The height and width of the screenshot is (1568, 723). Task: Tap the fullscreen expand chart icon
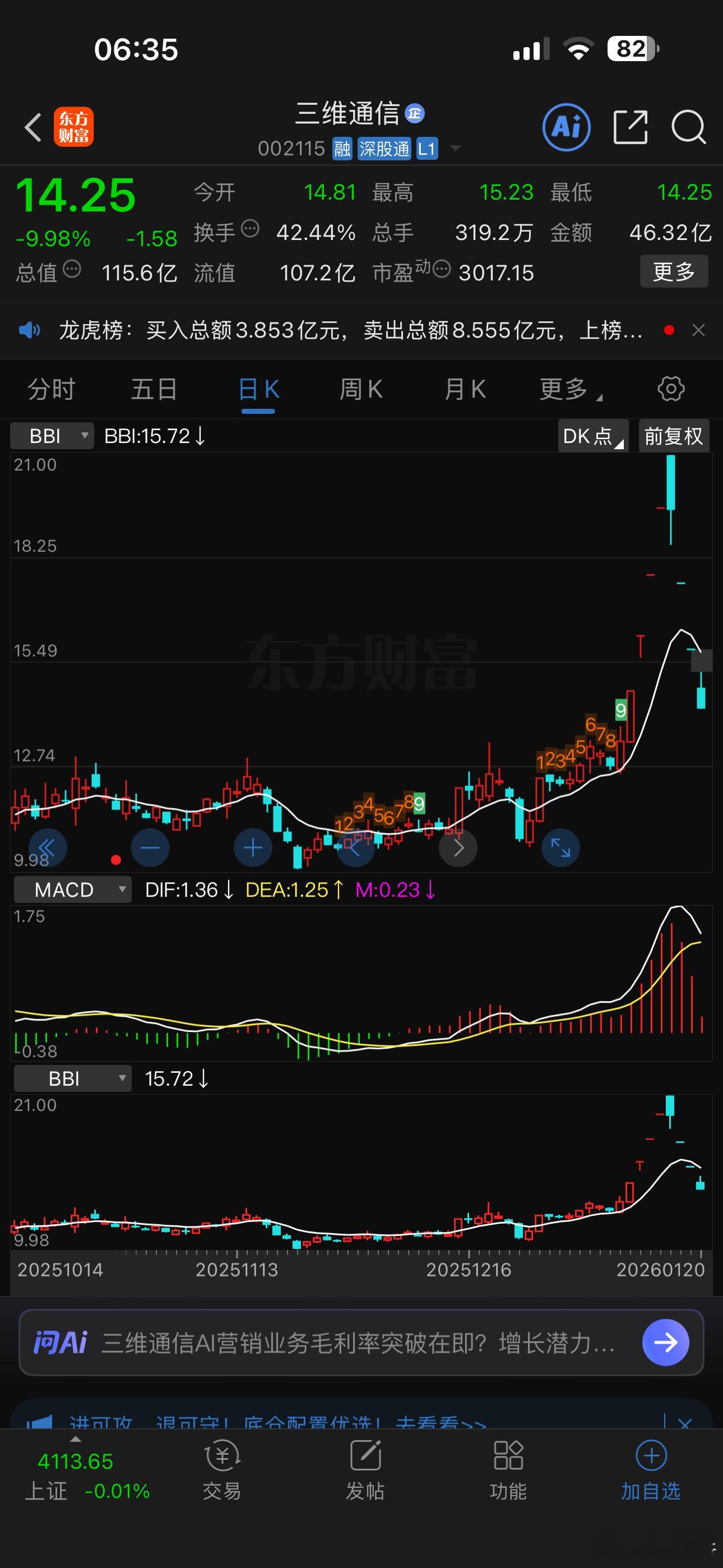coord(560,847)
